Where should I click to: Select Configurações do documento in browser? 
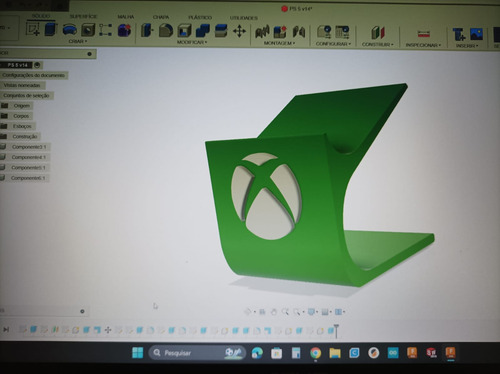click(x=33, y=75)
